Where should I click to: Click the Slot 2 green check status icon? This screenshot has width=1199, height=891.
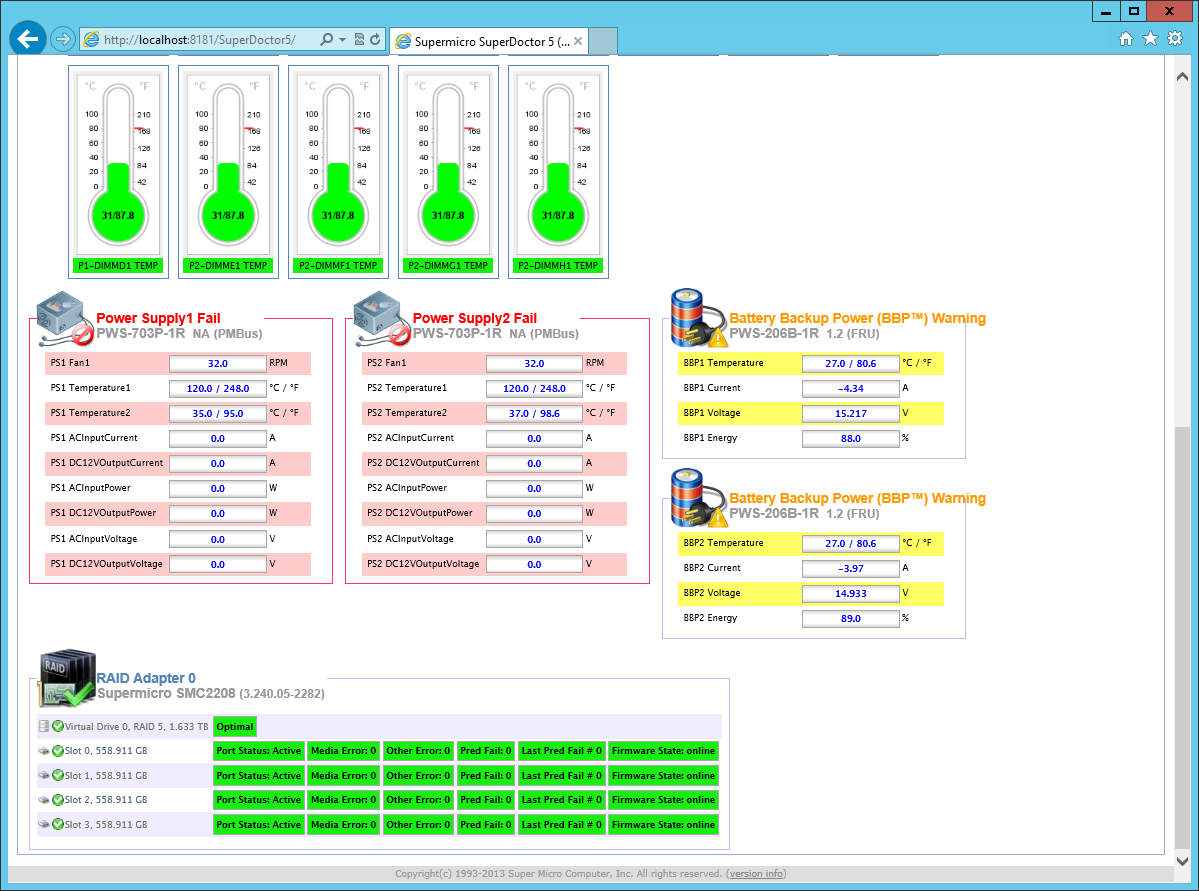(58, 799)
